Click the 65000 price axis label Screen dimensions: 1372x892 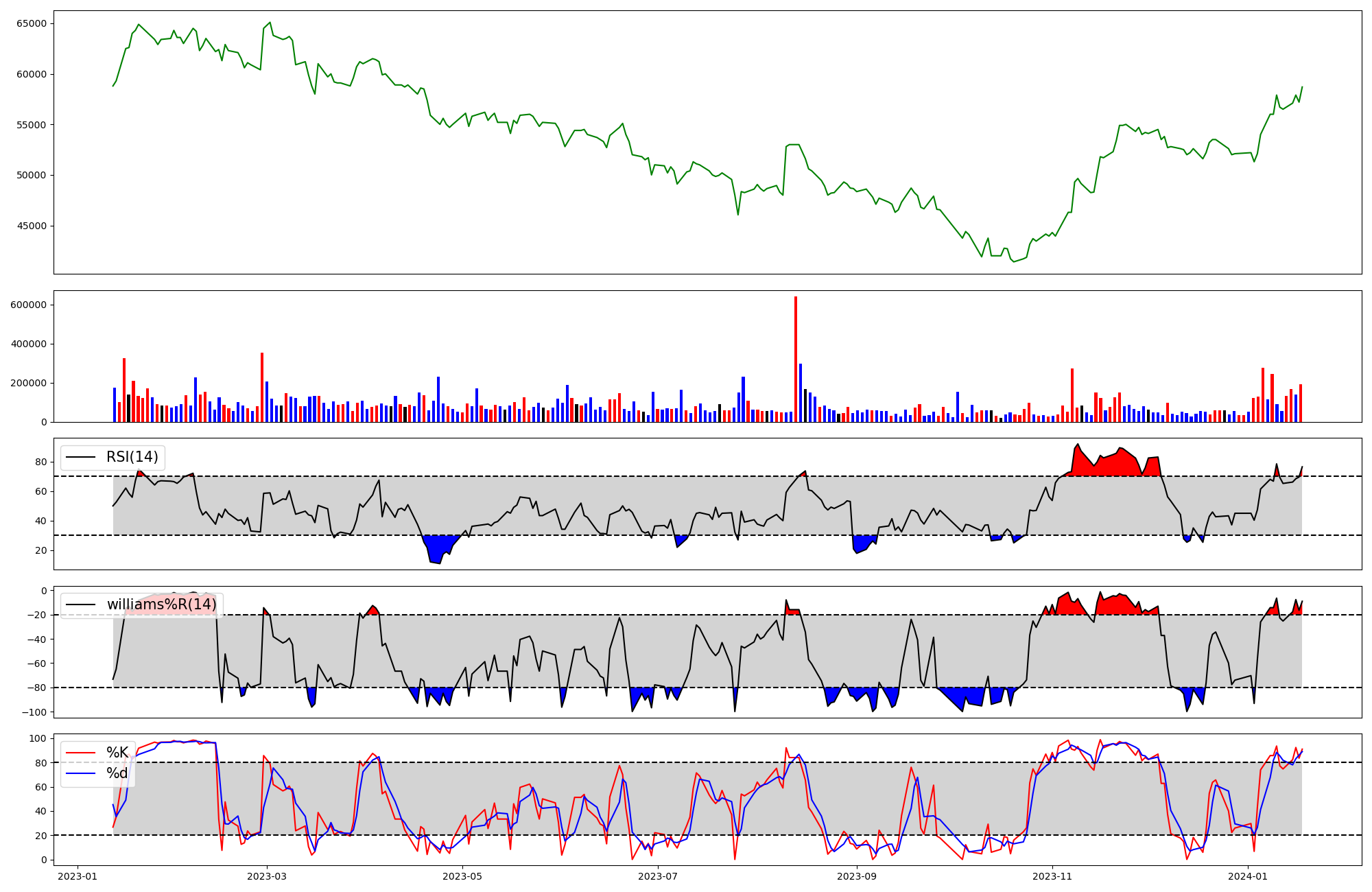(32, 23)
